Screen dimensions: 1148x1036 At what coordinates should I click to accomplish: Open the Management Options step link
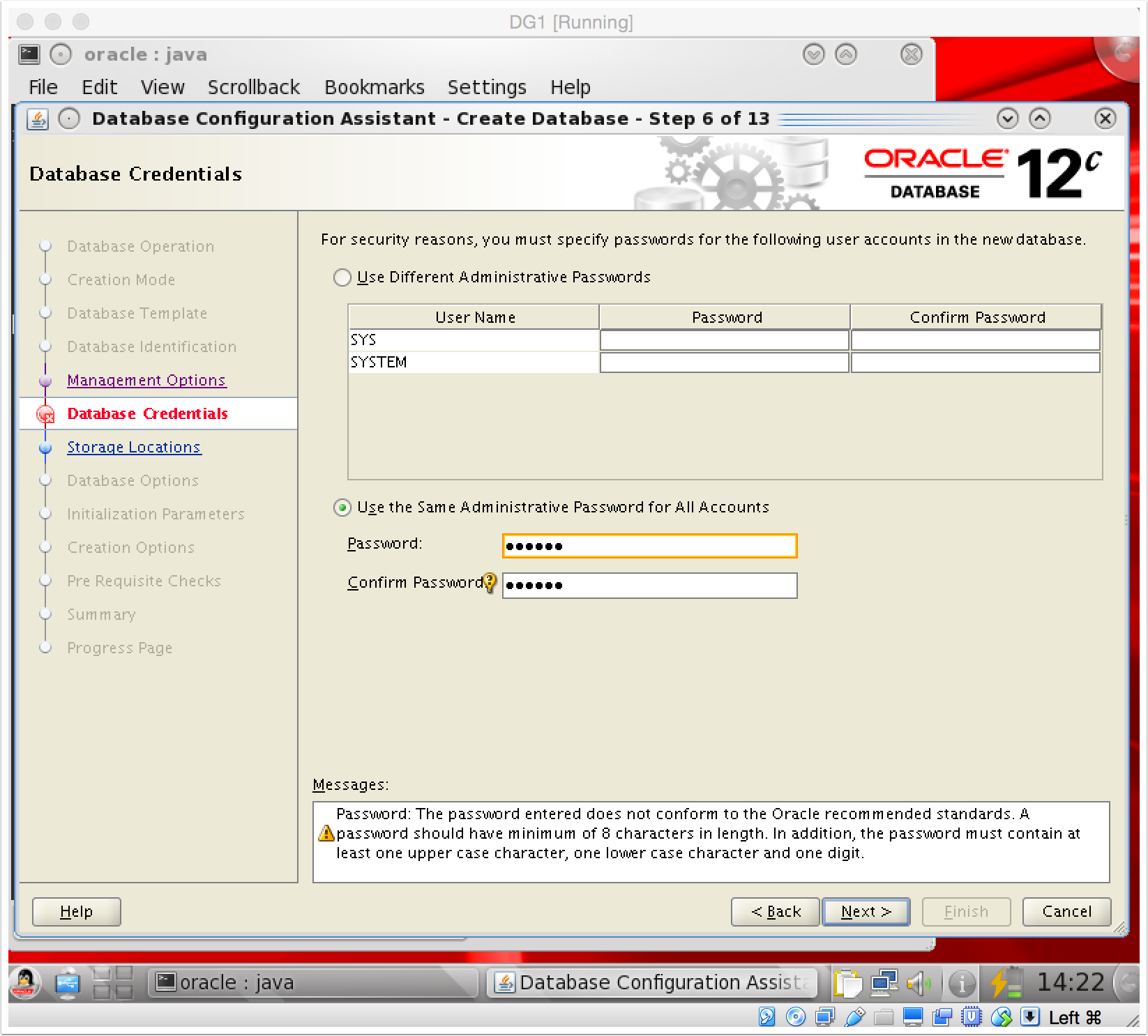click(146, 381)
